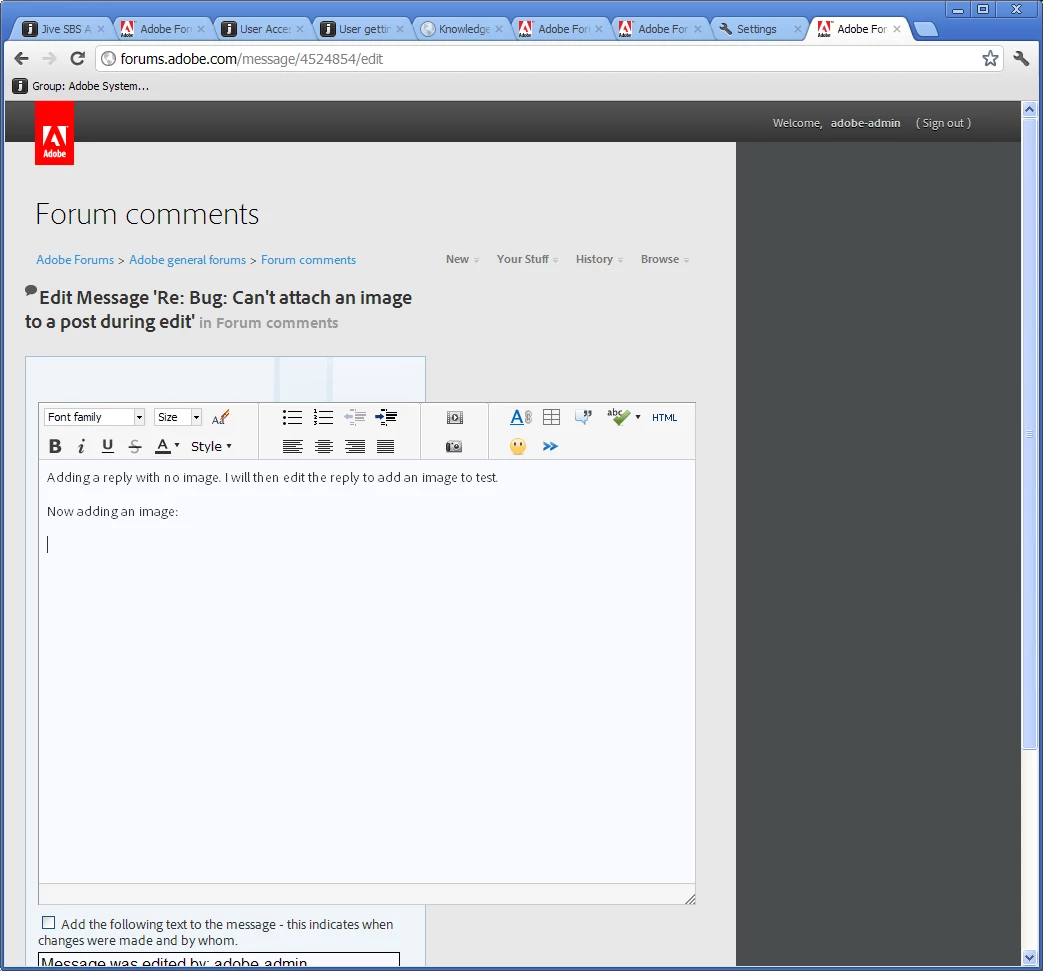This screenshot has height=971, width=1043.
Task: Open the Adobe Forums breadcrumb link
Action: pos(75,260)
